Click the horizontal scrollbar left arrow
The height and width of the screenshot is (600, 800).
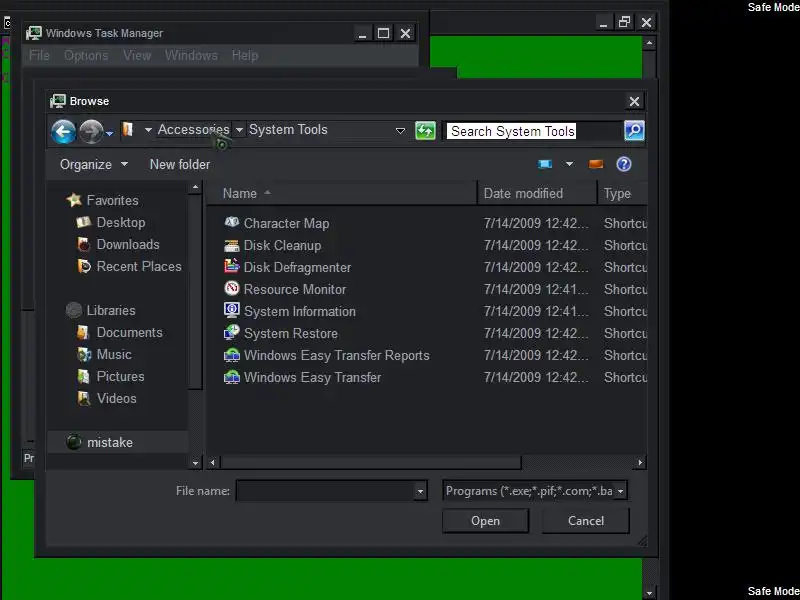pyautogui.click(x=213, y=463)
